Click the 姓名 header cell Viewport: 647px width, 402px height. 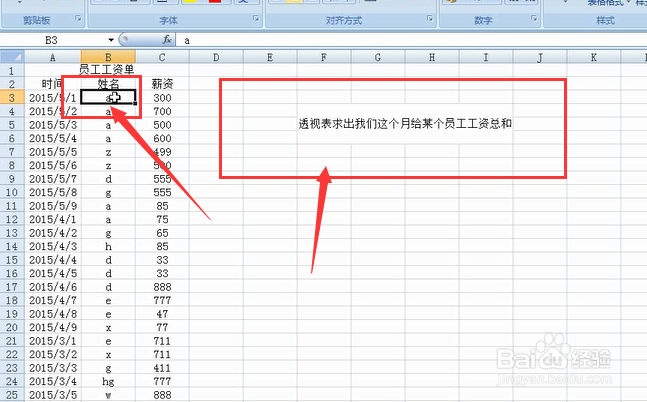pyautogui.click(x=108, y=84)
